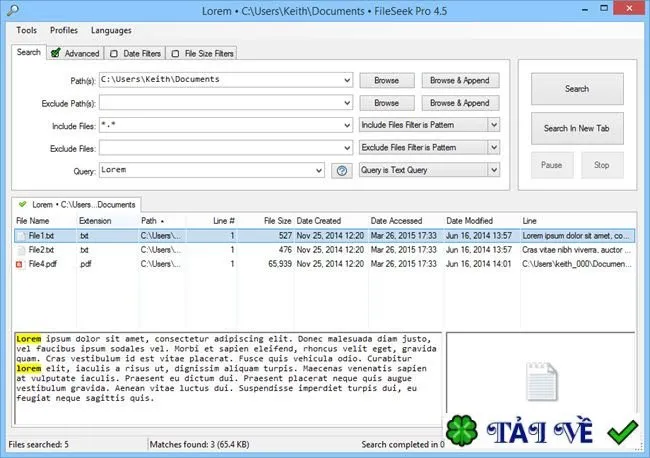Click the File4.pdf PDF icon
The image size is (650, 458).
pyautogui.click(x=19, y=264)
